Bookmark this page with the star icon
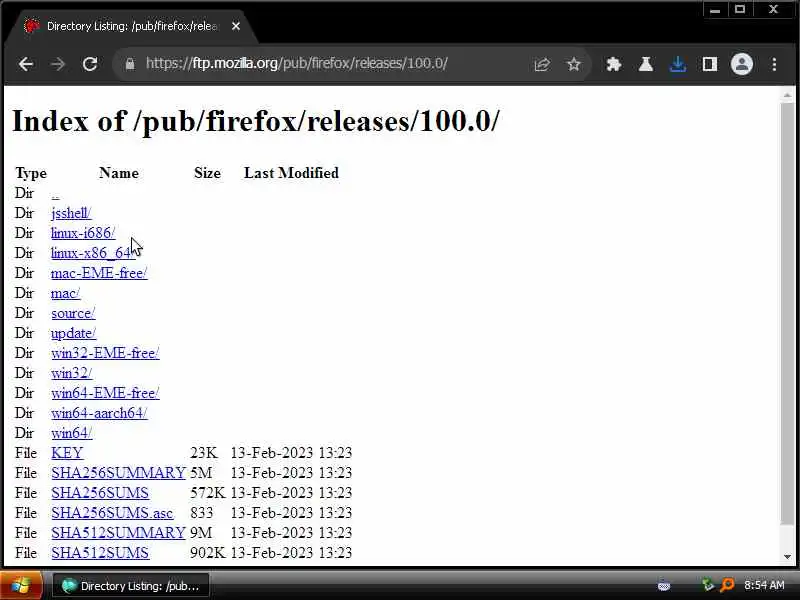Image resolution: width=800 pixels, height=600 pixels. coord(573,64)
